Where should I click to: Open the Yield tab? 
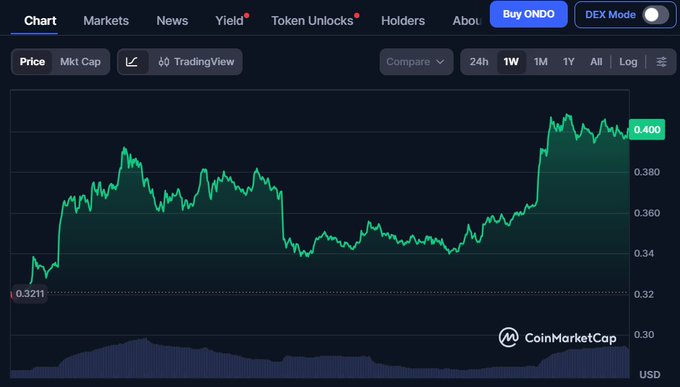[x=229, y=20]
